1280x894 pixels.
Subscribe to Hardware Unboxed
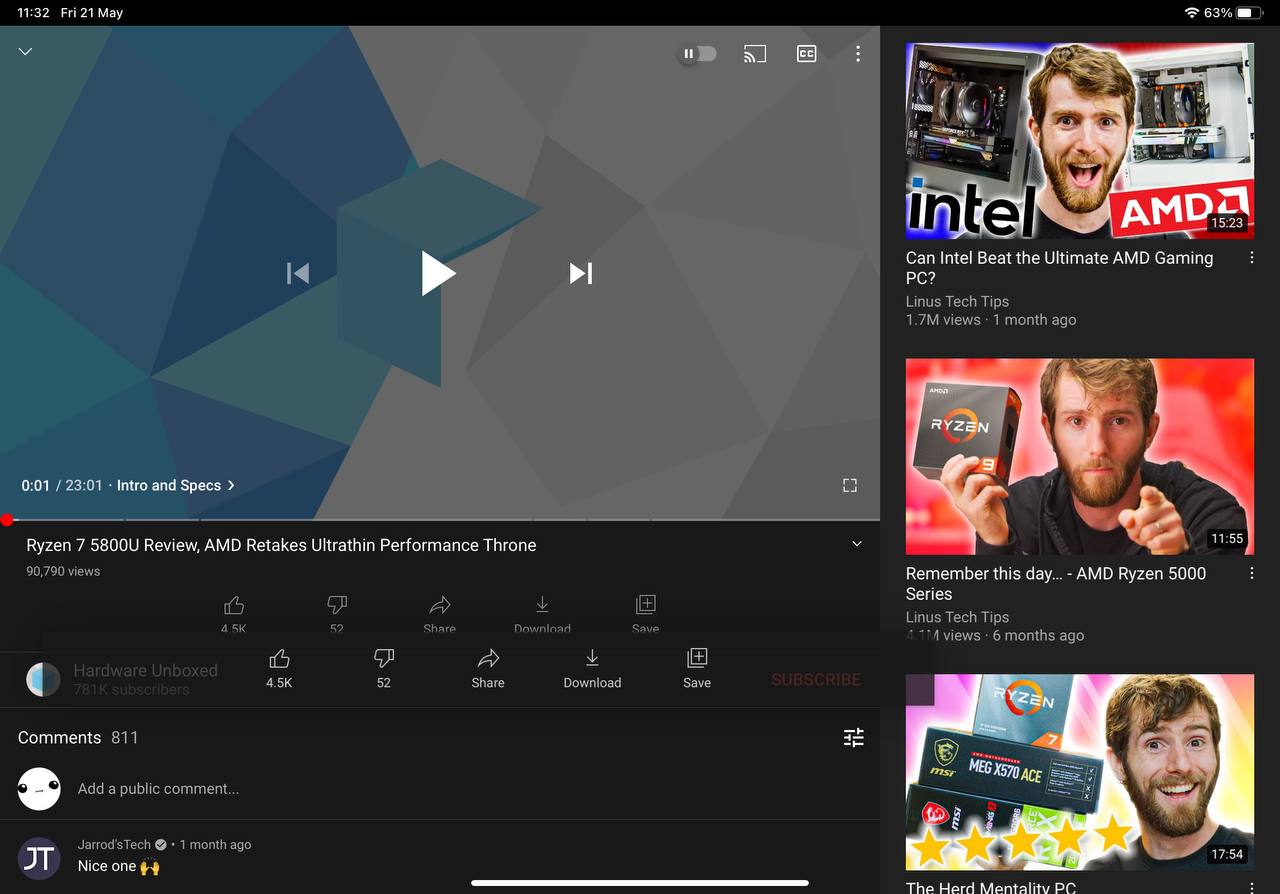[x=816, y=679]
